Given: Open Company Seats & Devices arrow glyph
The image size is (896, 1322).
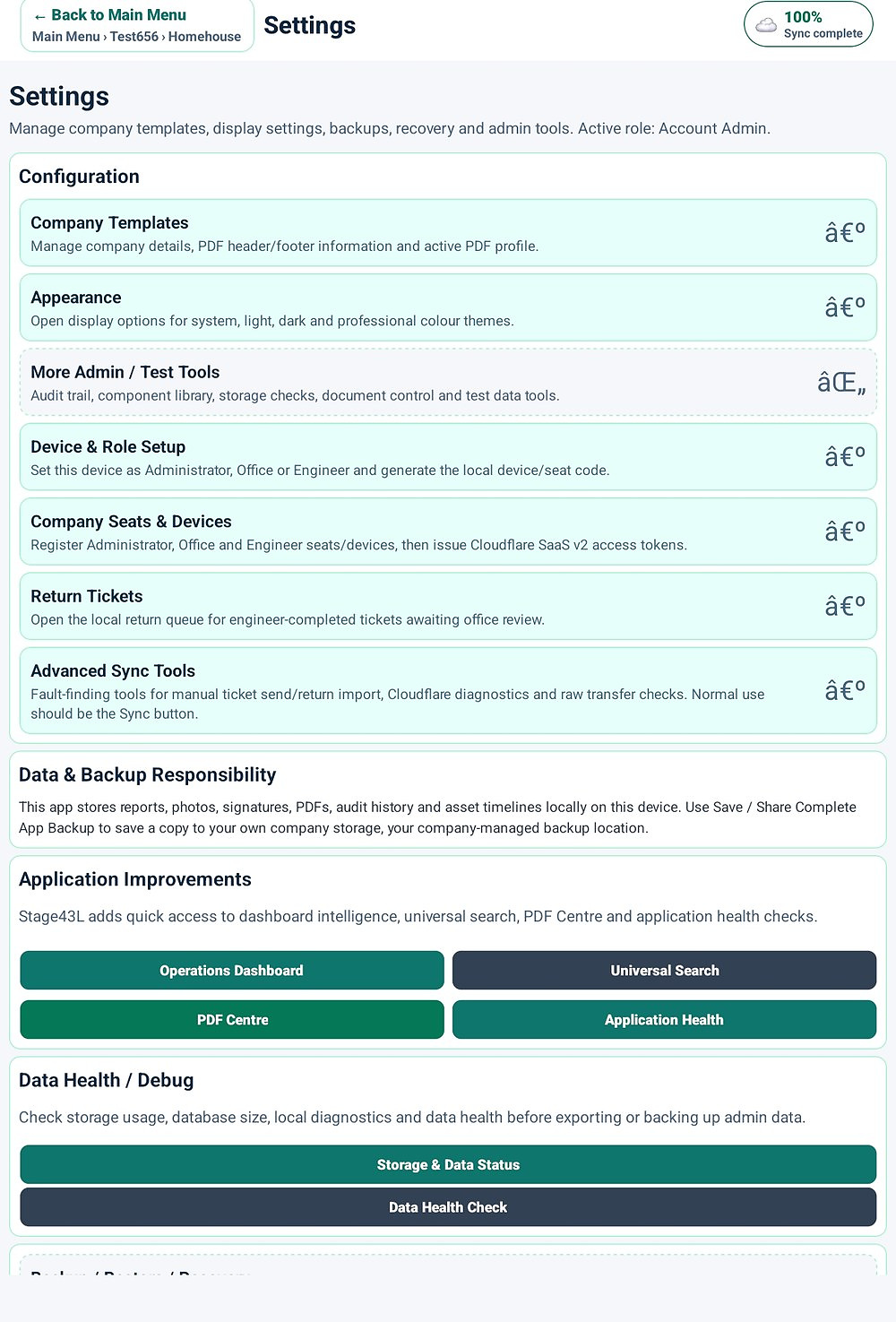Looking at the screenshot, I should [845, 531].
